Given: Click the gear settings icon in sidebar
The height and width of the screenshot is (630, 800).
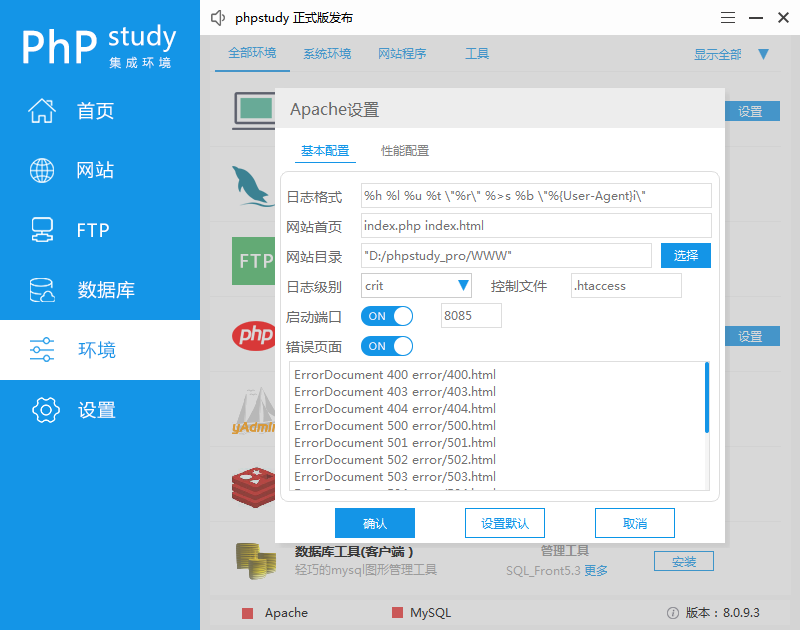Looking at the screenshot, I should tap(46, 410).
